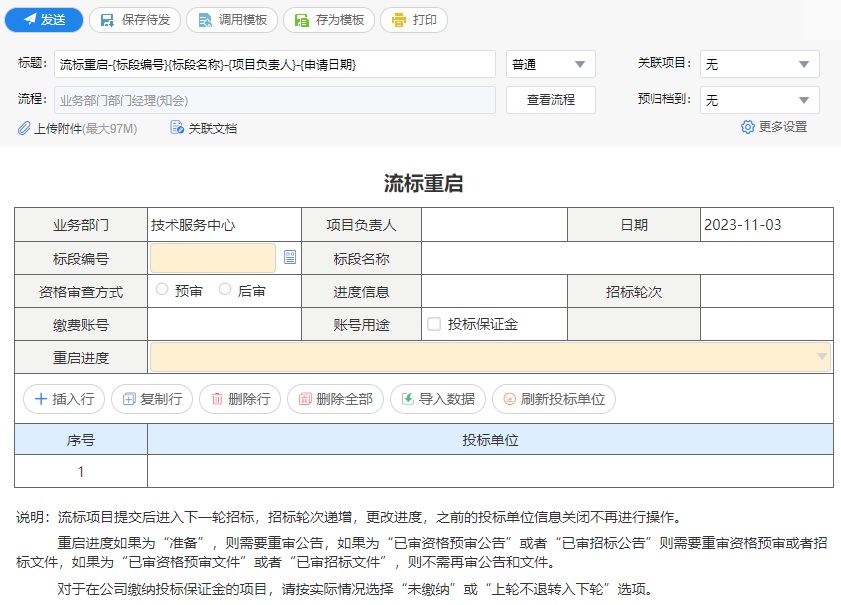841x605 pixels.
Task: Click the 删除行 trash icon
Action: coord(217,399)
